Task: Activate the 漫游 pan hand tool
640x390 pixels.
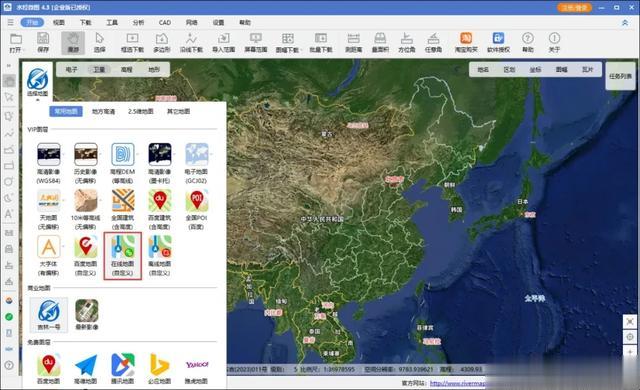Action: (x=73, y=42)
